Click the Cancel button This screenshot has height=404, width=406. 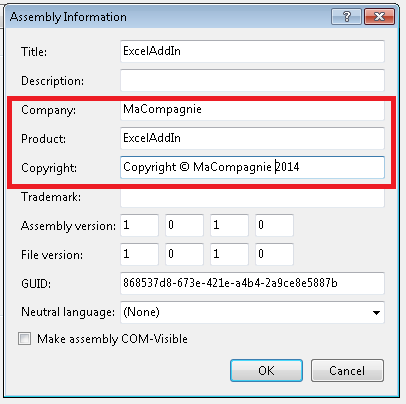347,371
